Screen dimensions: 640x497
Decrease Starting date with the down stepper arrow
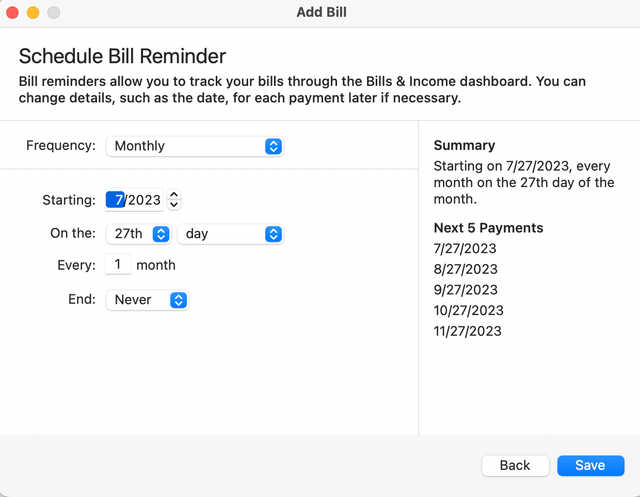(x=174, y=205)
